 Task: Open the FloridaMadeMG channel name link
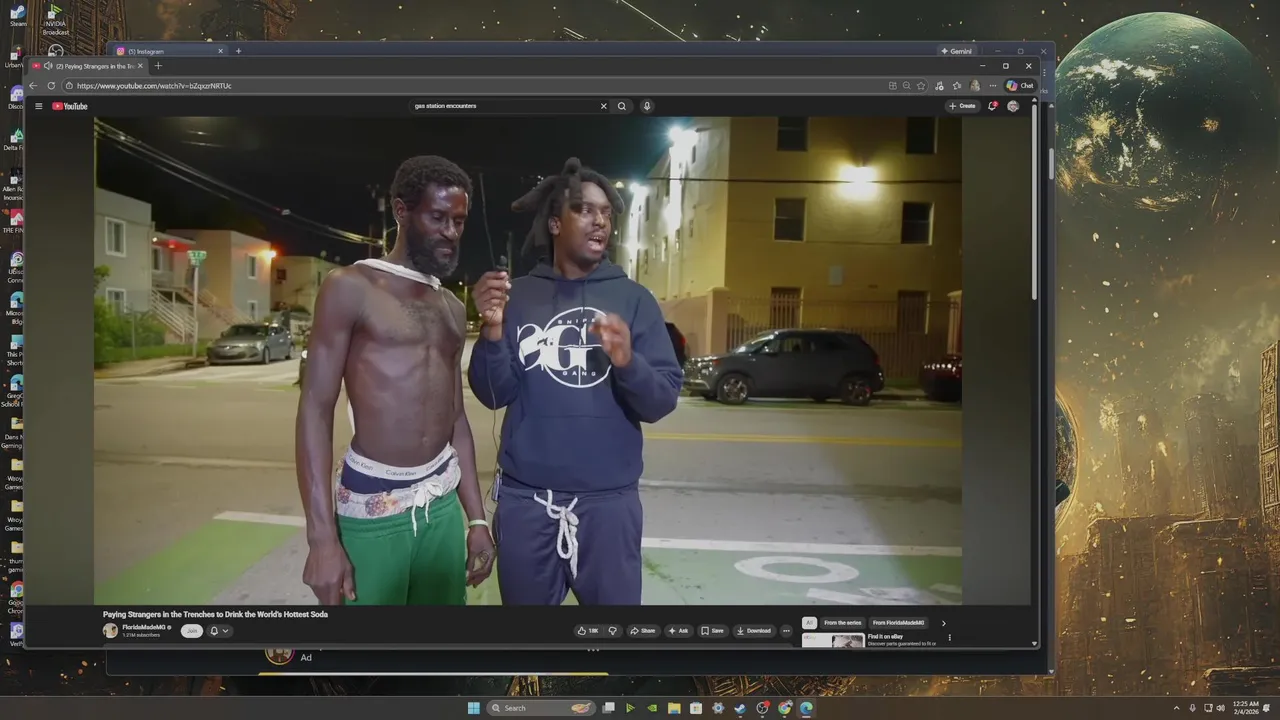[x=144, y=627]
